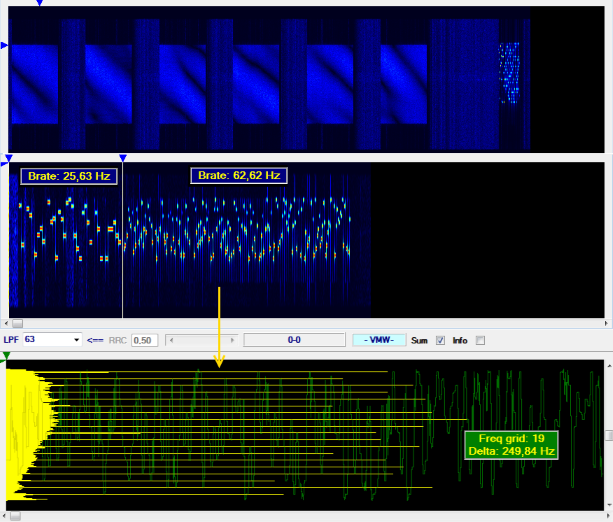Click the arrow button beside RRC

tap(95, 340)
